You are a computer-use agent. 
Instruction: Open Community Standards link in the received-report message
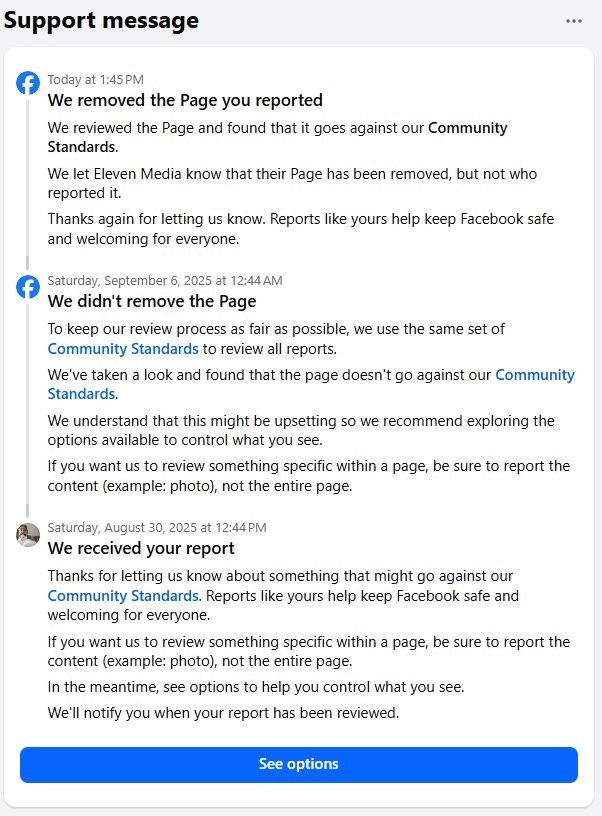coord(123,596)
